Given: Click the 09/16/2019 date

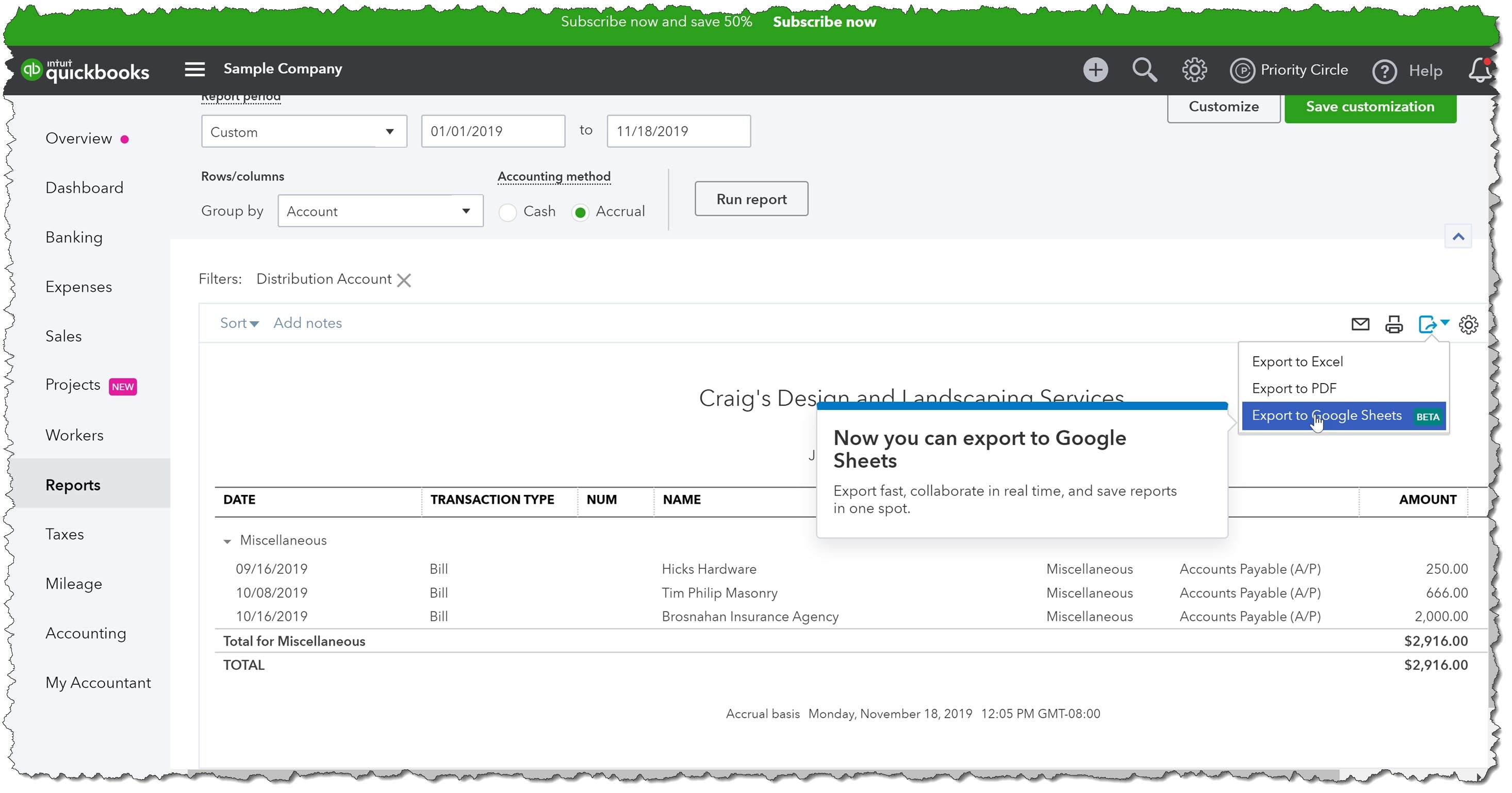Looking at the screenshot, I should point(272,569).
